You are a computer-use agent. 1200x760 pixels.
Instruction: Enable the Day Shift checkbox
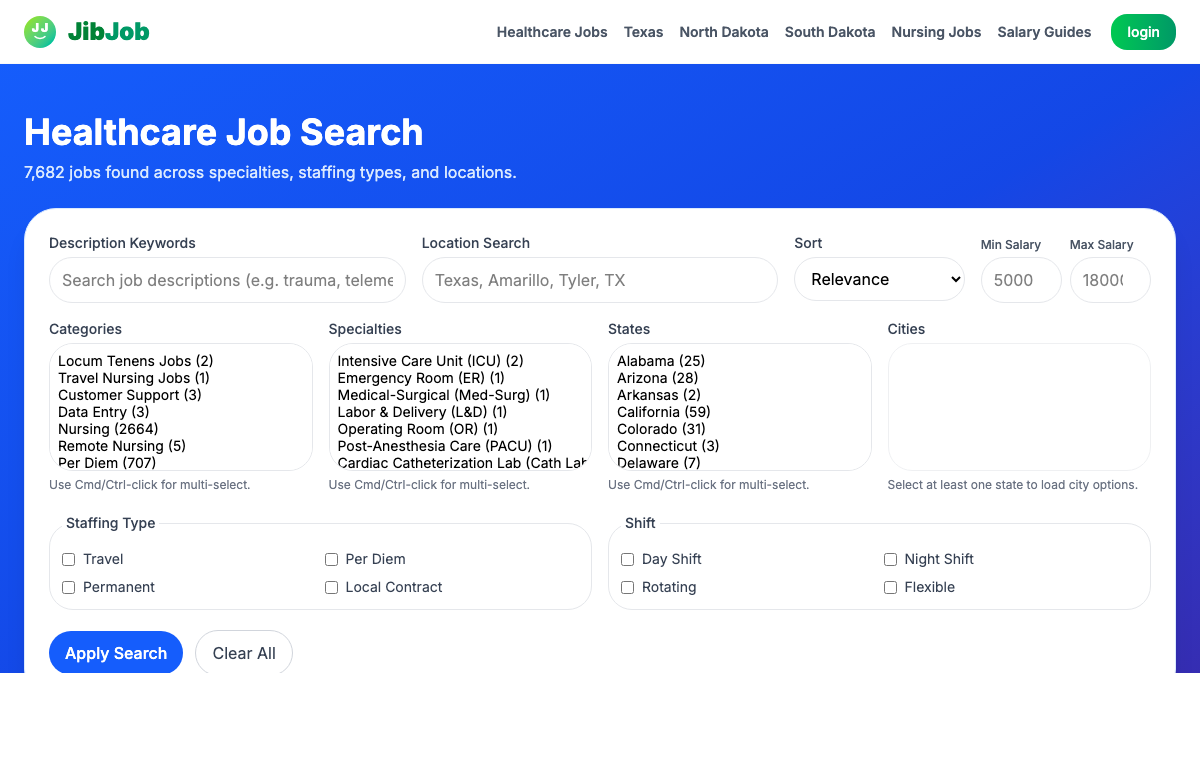click(627, 559)
